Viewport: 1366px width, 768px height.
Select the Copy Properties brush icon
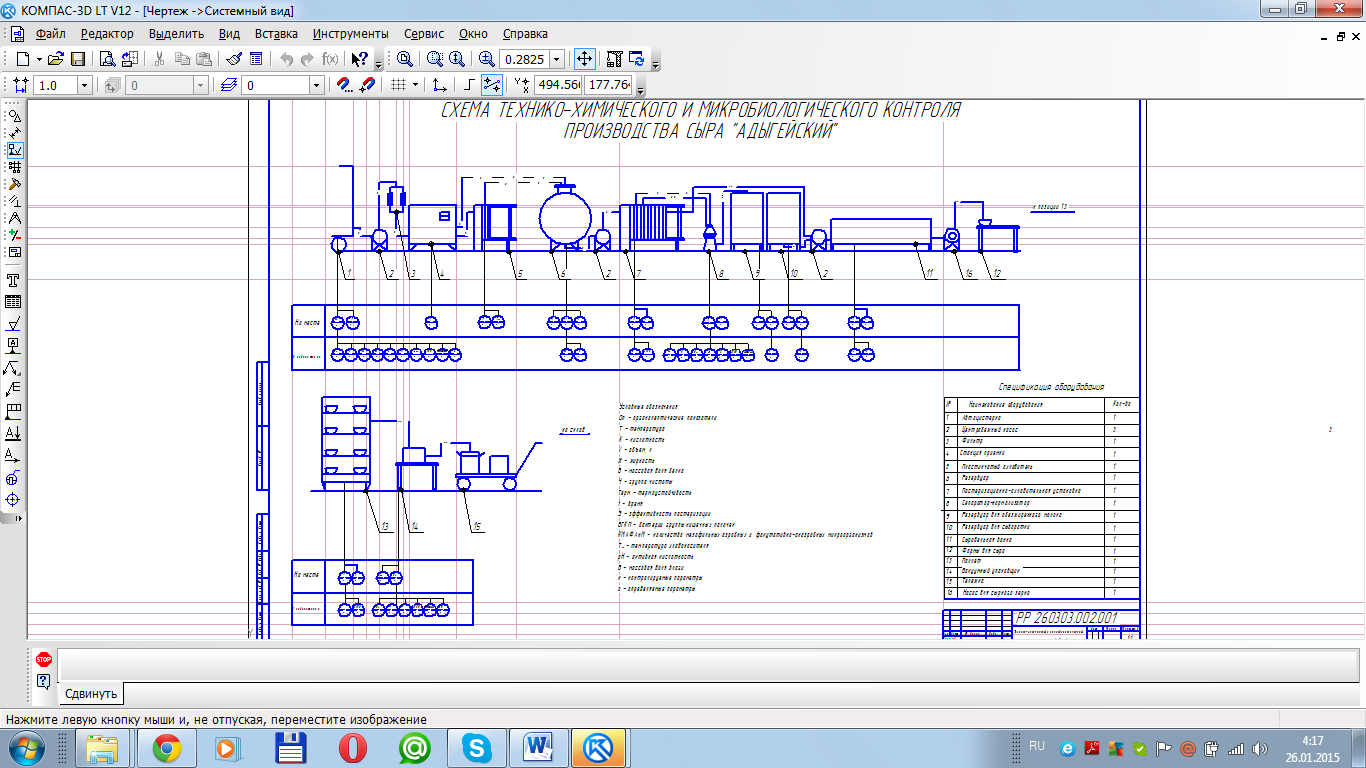(x=234, y=59)
